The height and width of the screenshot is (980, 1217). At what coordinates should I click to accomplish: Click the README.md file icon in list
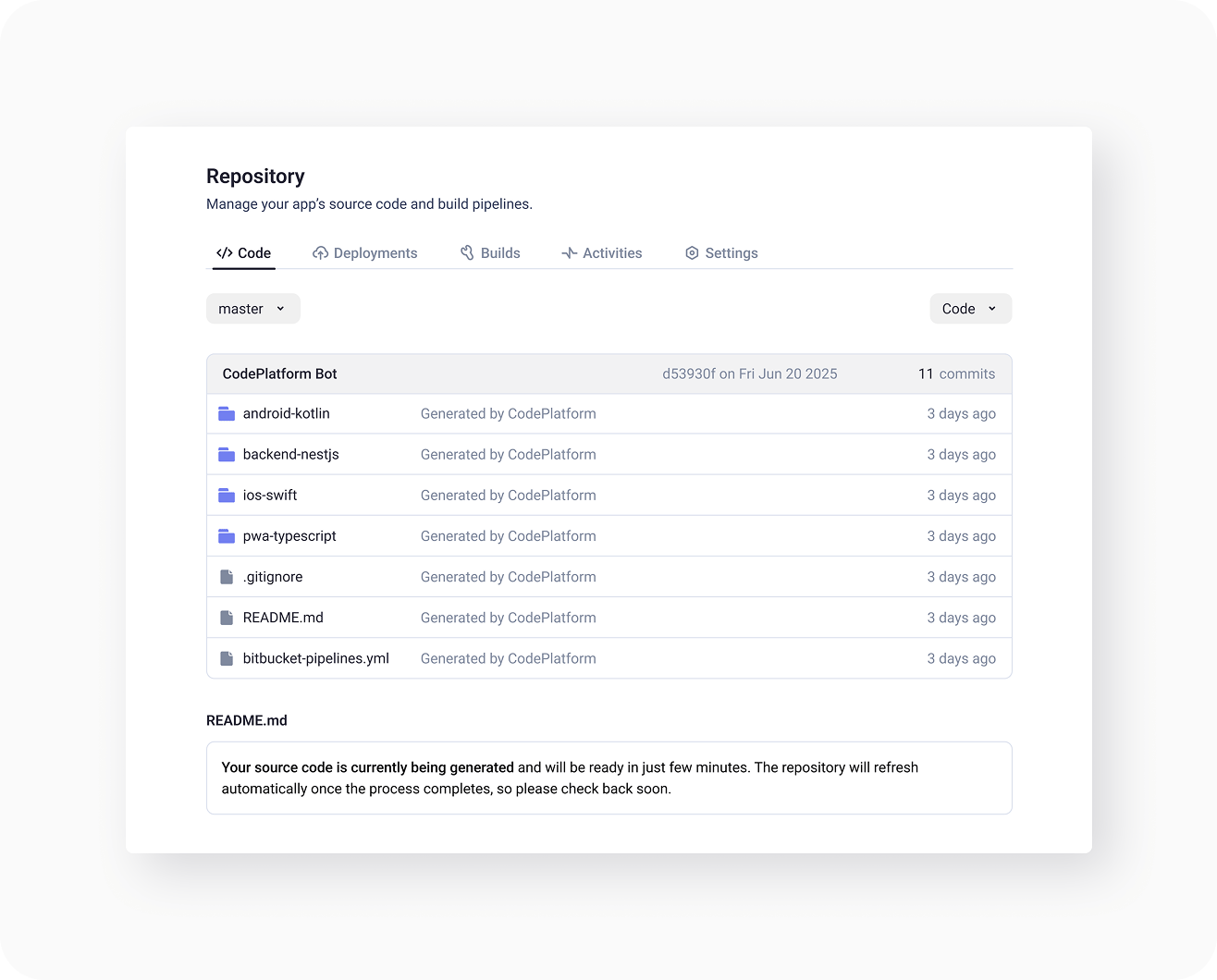[x=227, y=618]
